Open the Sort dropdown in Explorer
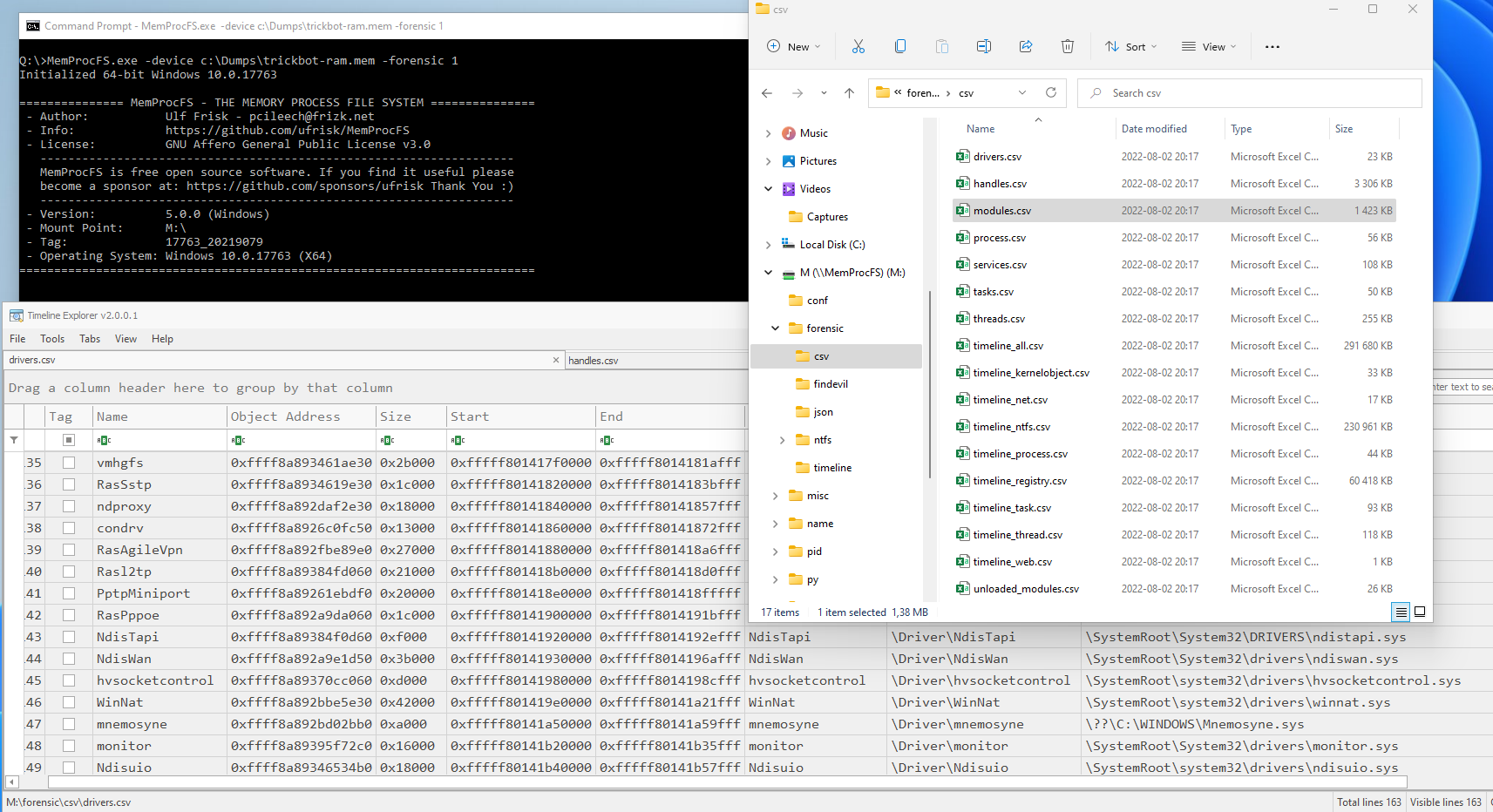This screenshot has width=1493, height=812. coord(1131,47)
